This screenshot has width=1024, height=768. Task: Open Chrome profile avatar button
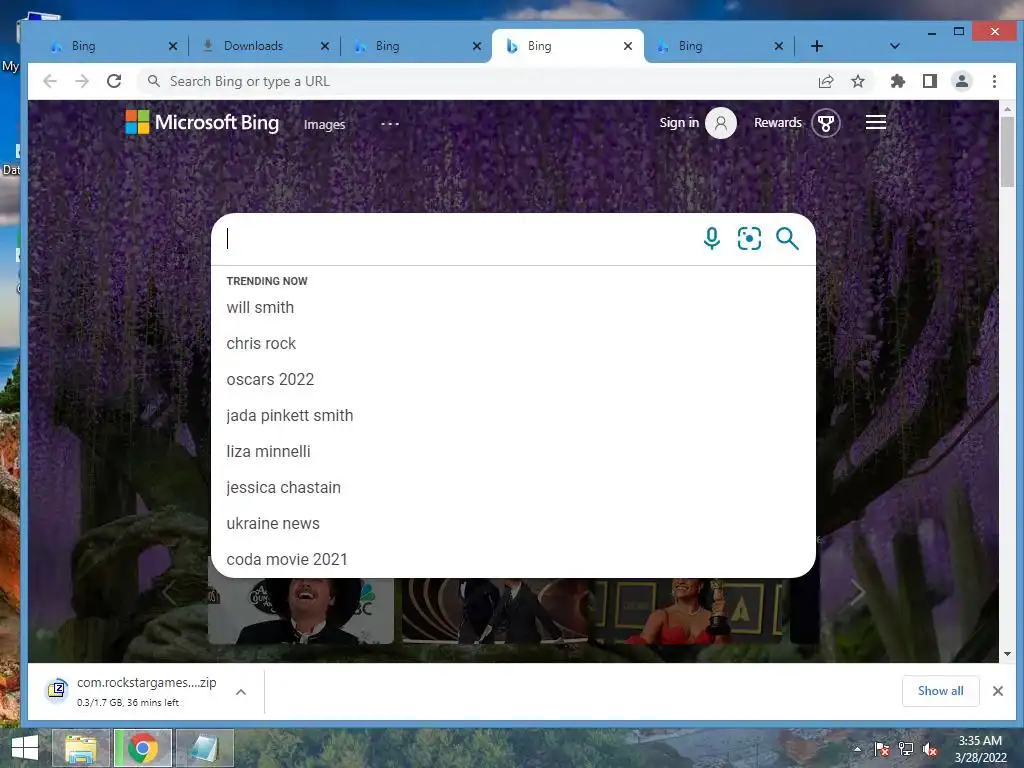click(962, 81)
